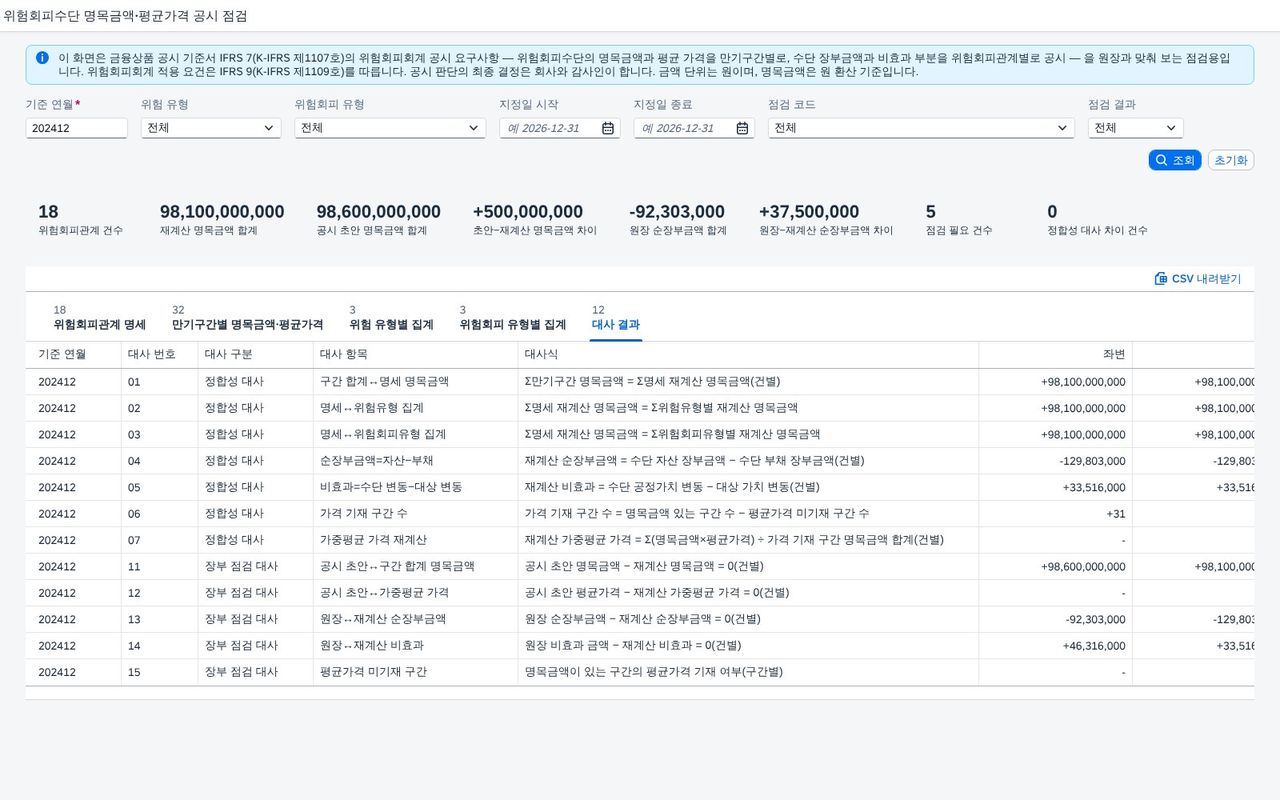Click the +98,600,000,000 좌변 value in row 11
1280x800 pixels.
coord(1083,567)
